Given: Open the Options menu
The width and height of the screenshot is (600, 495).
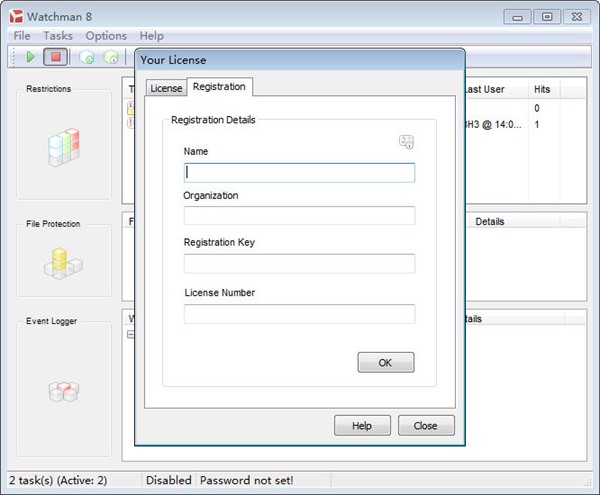Looking at the screenshot, I should 106,36.
